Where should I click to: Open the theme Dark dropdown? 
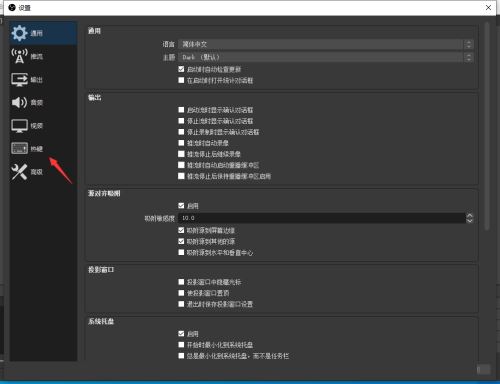point(326,57)
